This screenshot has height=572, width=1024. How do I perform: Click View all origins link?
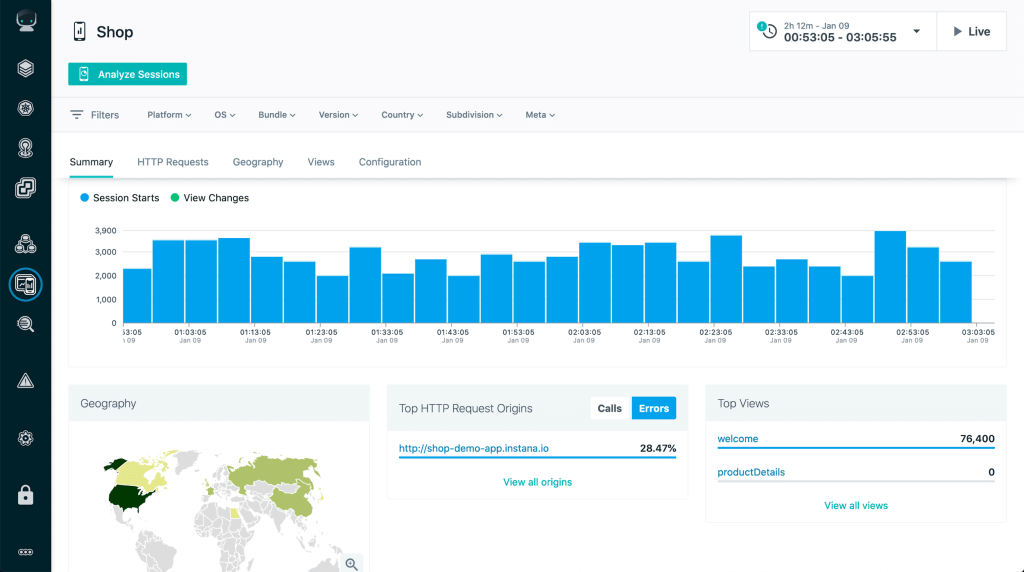(x=537, y=482)
